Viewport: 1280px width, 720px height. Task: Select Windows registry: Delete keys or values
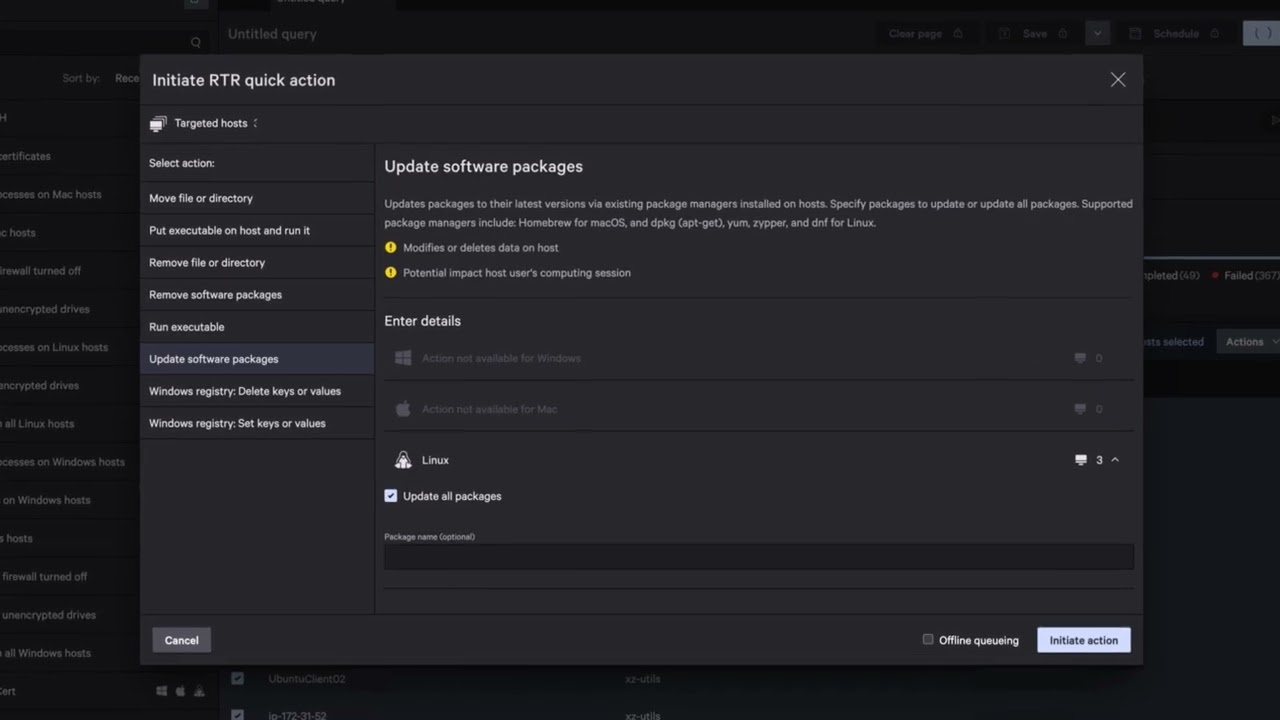pyautogui.click(x=257, y=390)
